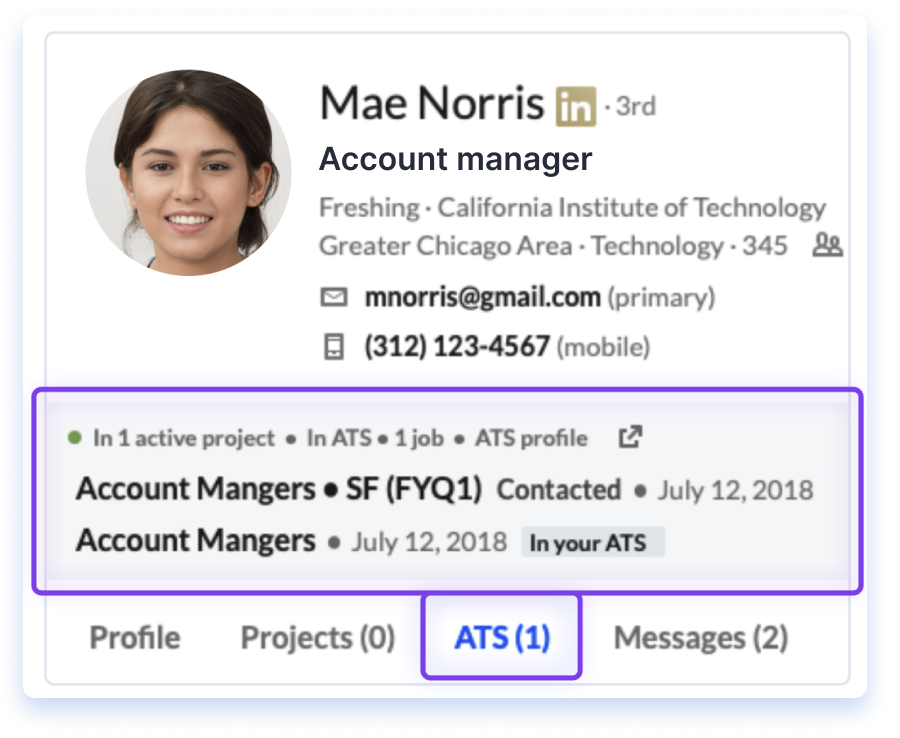Select the ATS (1) tab
This screenshot has height=738, width=900.
click(502, 638)
